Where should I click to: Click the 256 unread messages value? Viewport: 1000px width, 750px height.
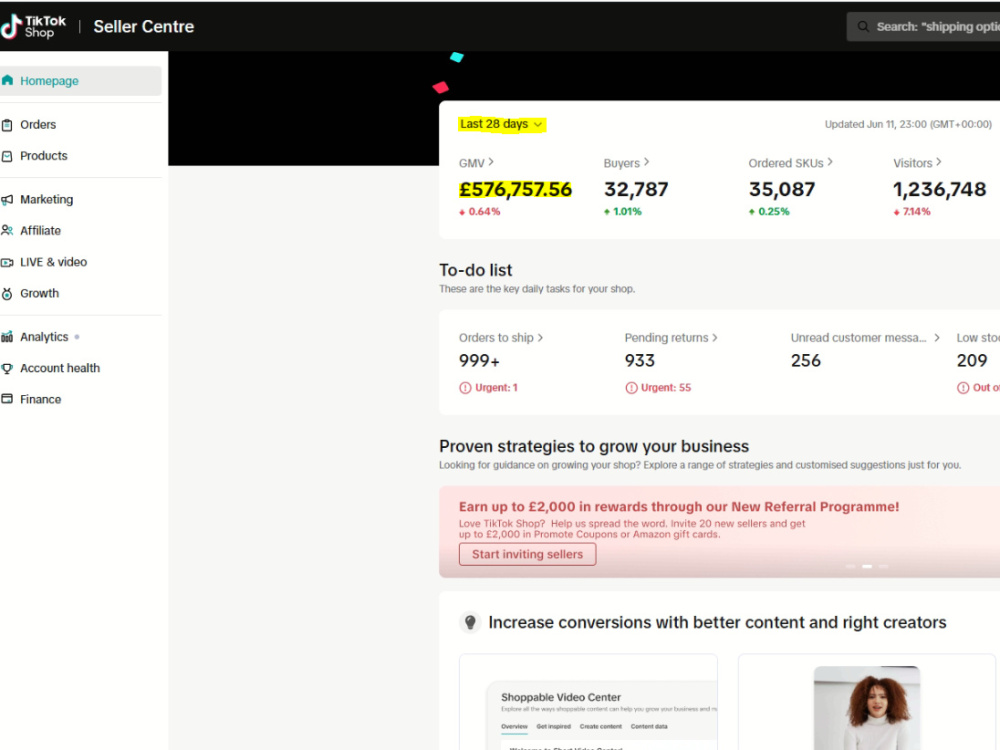click(x=805, y=361)
